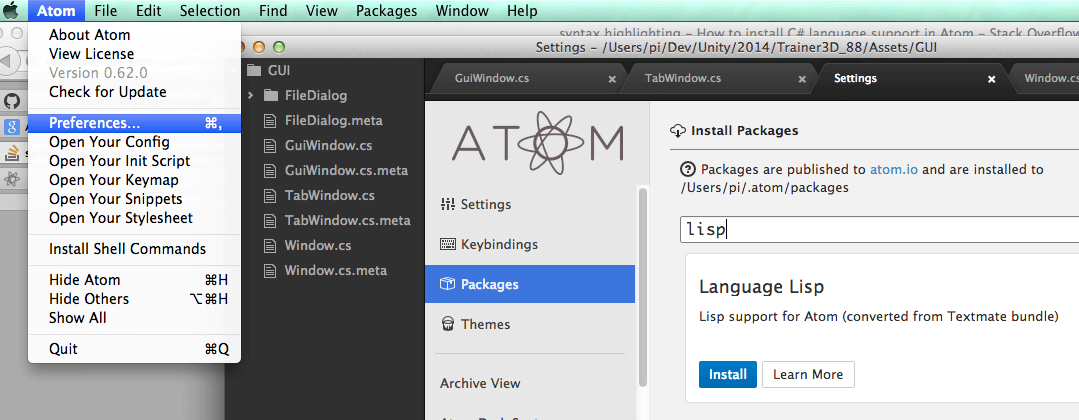Close the Settings tab
The width and height of the screenshot is (1079, 420).
pyautogui.click(x=992, y=78)
